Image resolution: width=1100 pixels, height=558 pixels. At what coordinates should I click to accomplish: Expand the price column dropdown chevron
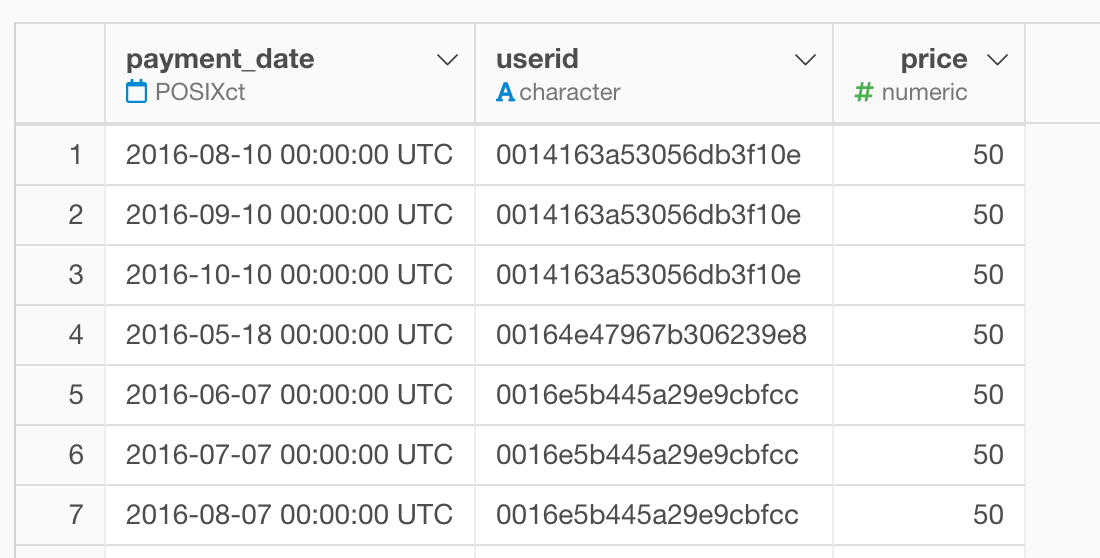click(998, 60)
